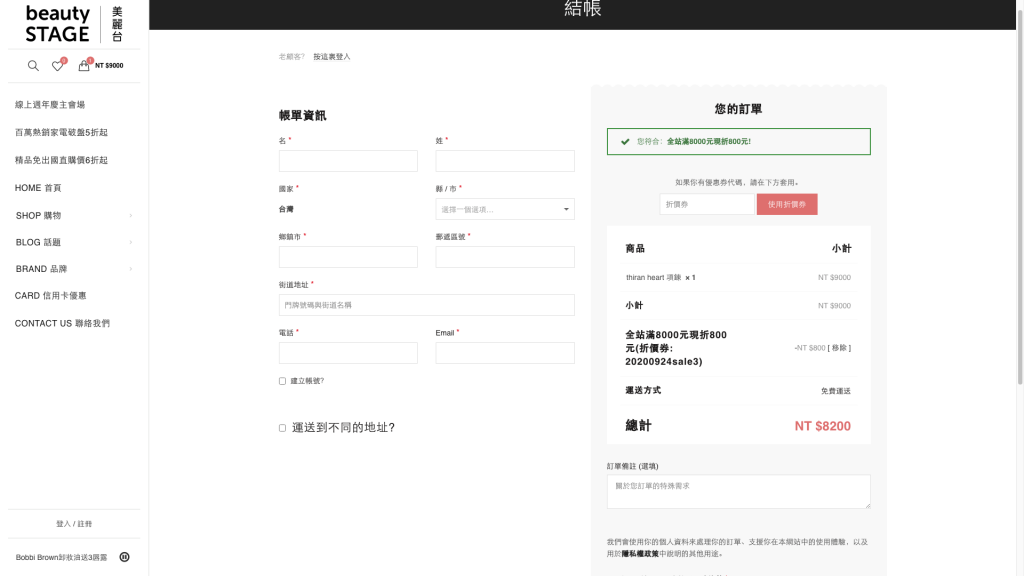The width and height of the screenshot is (1024, 576).
Task: Click the NT $8200 total amount
Action: [x=822, y=426]
